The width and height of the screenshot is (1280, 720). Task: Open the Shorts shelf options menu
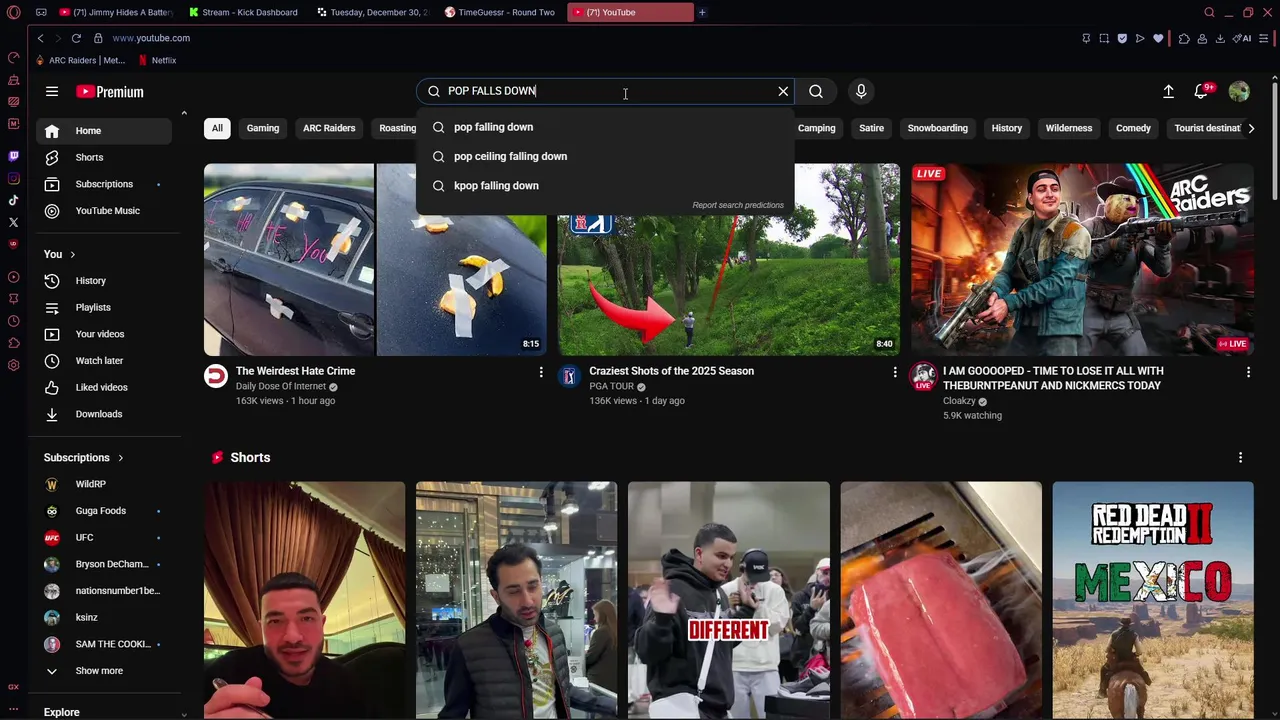coord(1240,458)
